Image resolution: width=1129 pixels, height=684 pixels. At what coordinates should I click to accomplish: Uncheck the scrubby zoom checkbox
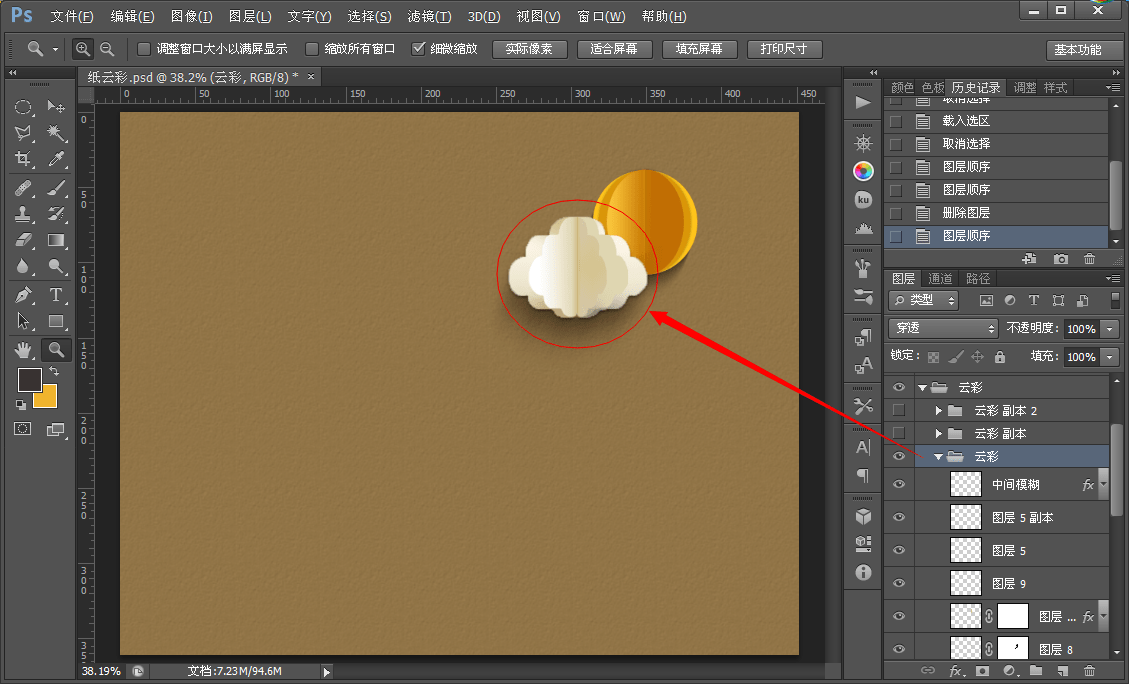pyautogui.click(x=418, y=49)
